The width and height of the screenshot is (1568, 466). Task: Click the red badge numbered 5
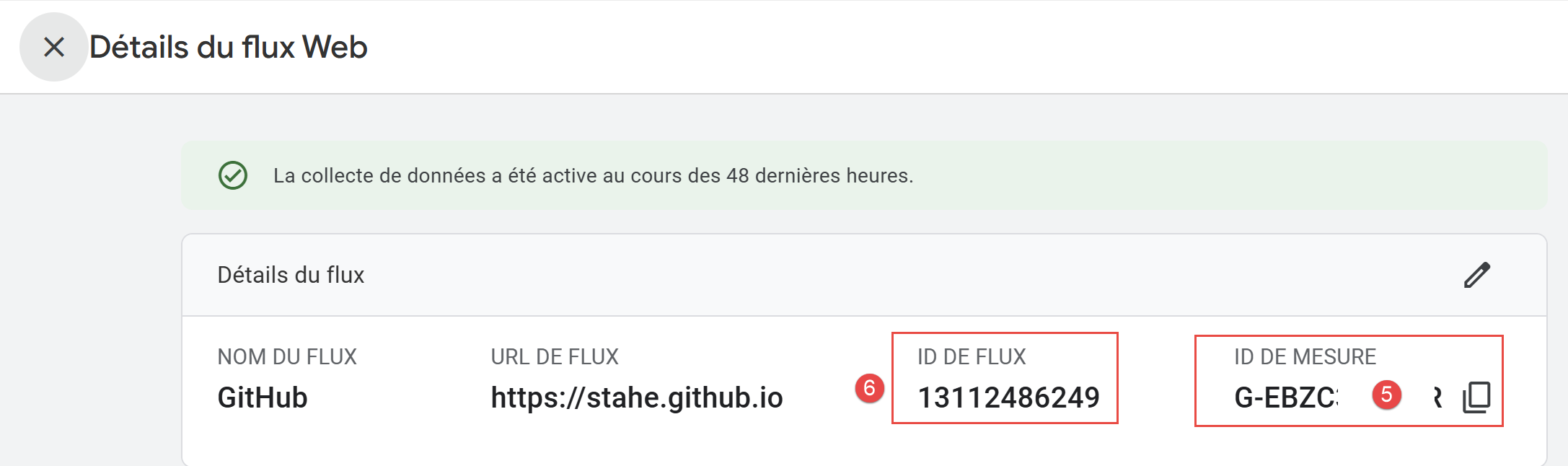[1386, 395]
